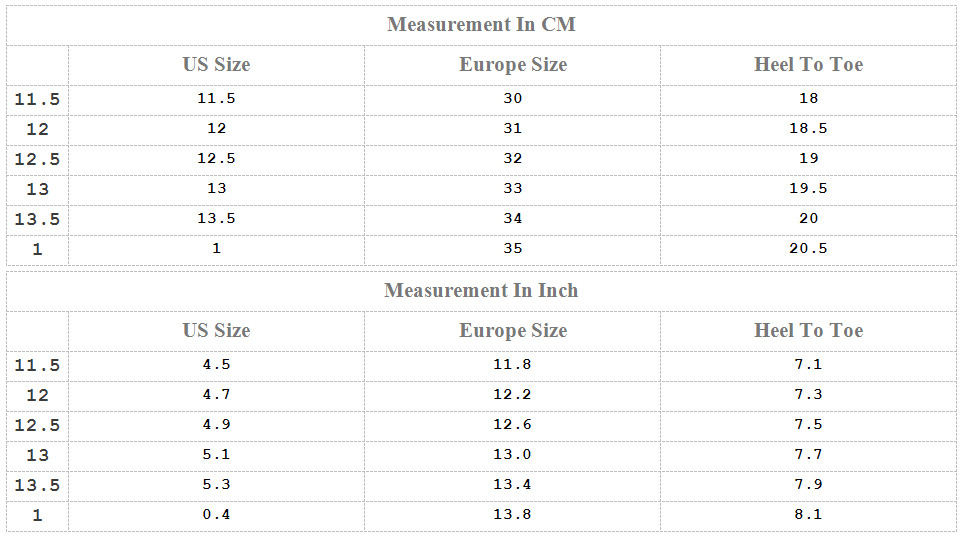Click the 18.5 heel to toe value
The image size is (962, 537).
pos(809,128)
